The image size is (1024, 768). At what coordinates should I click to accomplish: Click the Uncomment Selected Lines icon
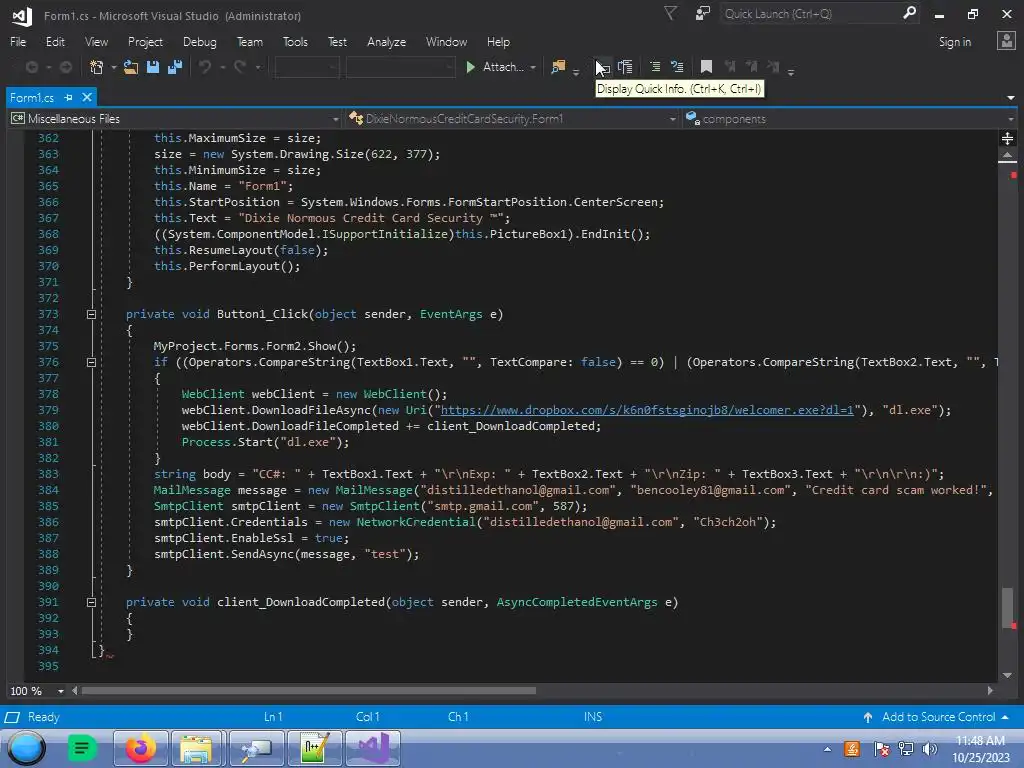677,67
